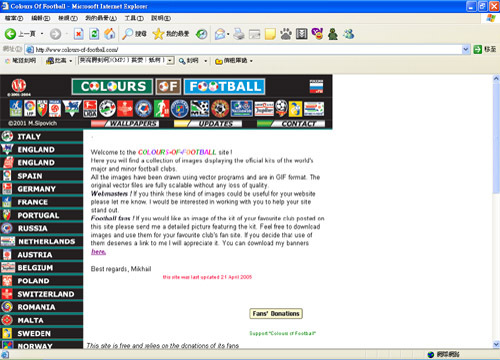The height and width of the screenshot is (360, 500).
Task: Expand the search combo box in links toolbar
Action: [170, 61]
